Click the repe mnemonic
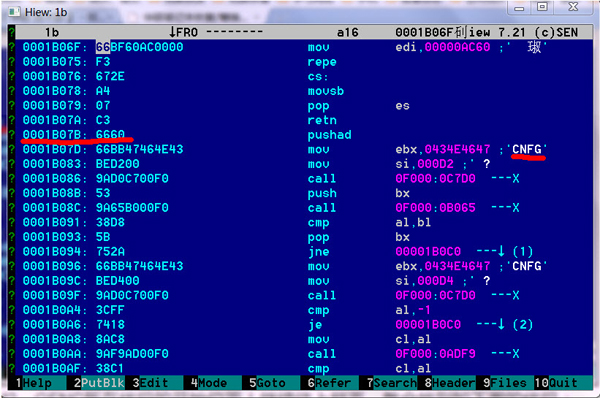Image resolution: width=600 pixels, height=398 pixels. click(322, 62)
